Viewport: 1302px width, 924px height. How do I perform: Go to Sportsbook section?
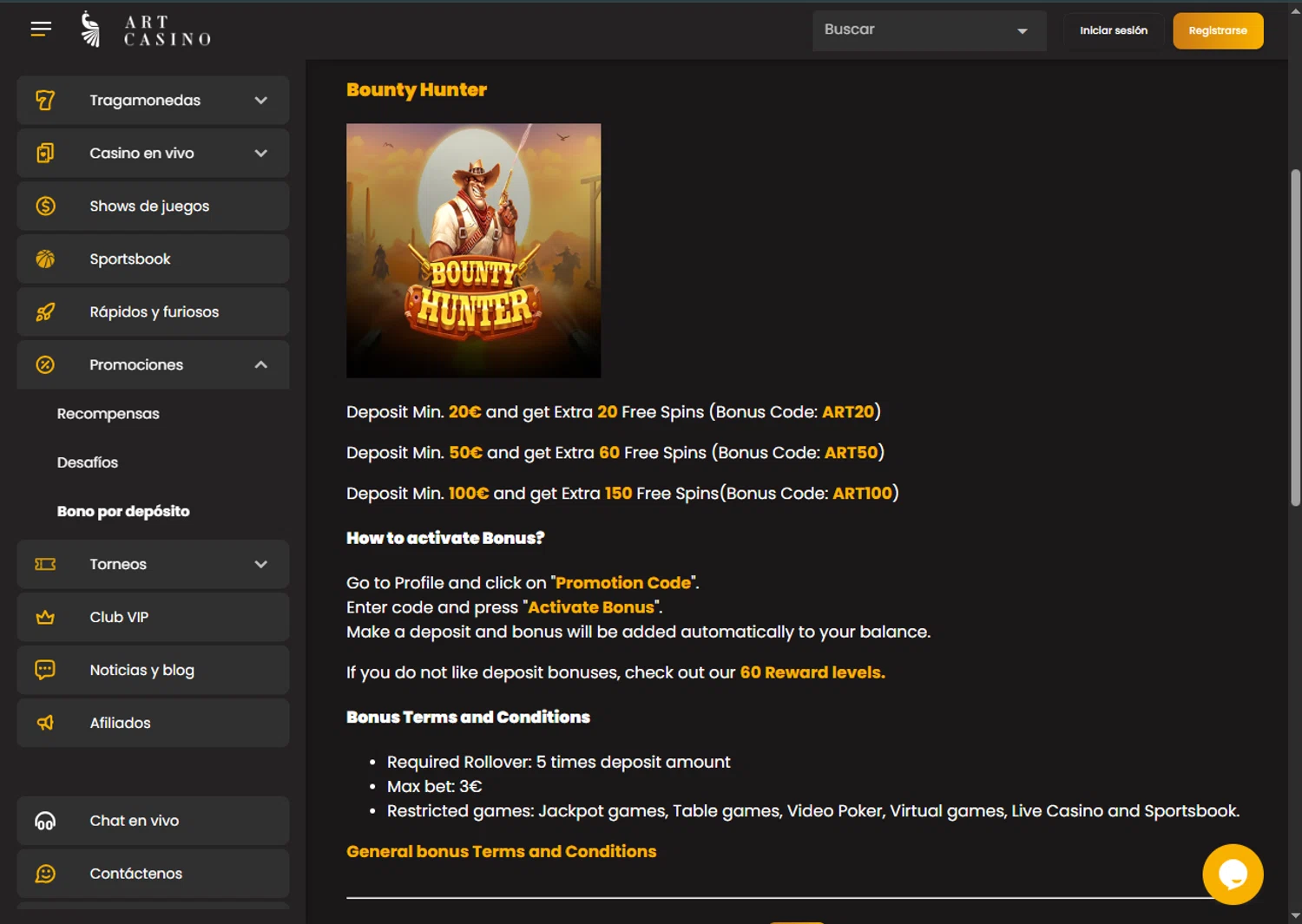pos(153,259)
